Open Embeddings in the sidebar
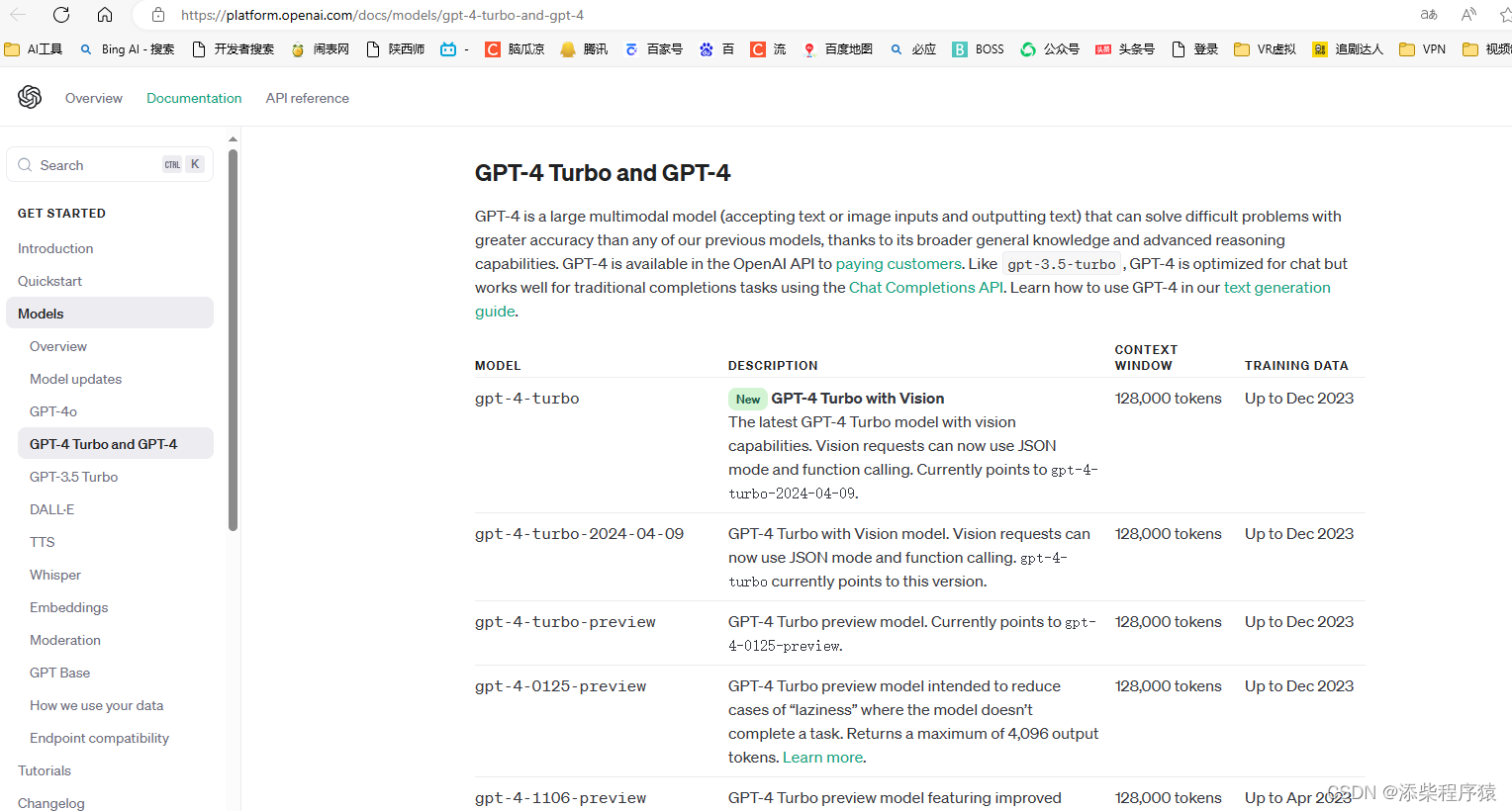 coord(69,607)
